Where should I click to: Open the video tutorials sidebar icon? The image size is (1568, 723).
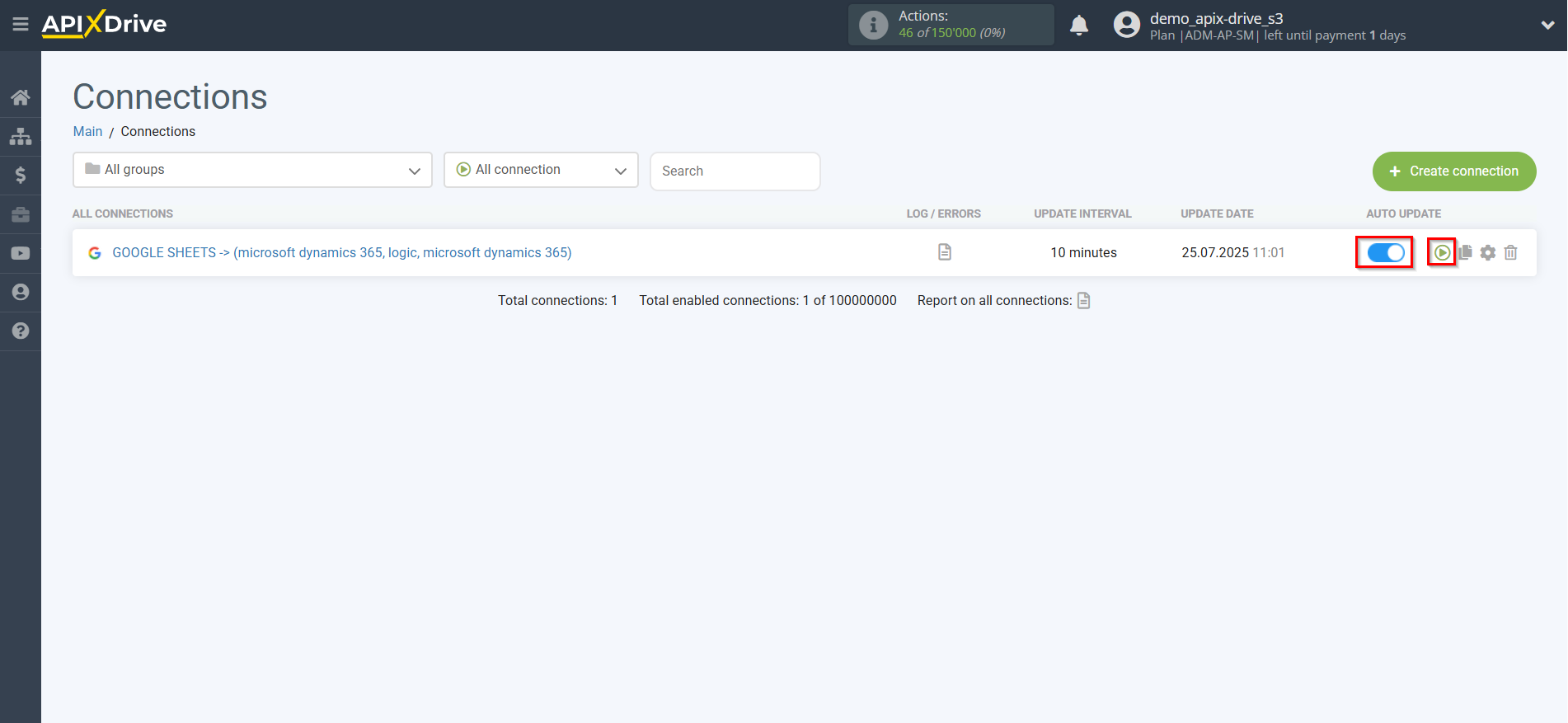pyautogui.click(x=21, y=253)
